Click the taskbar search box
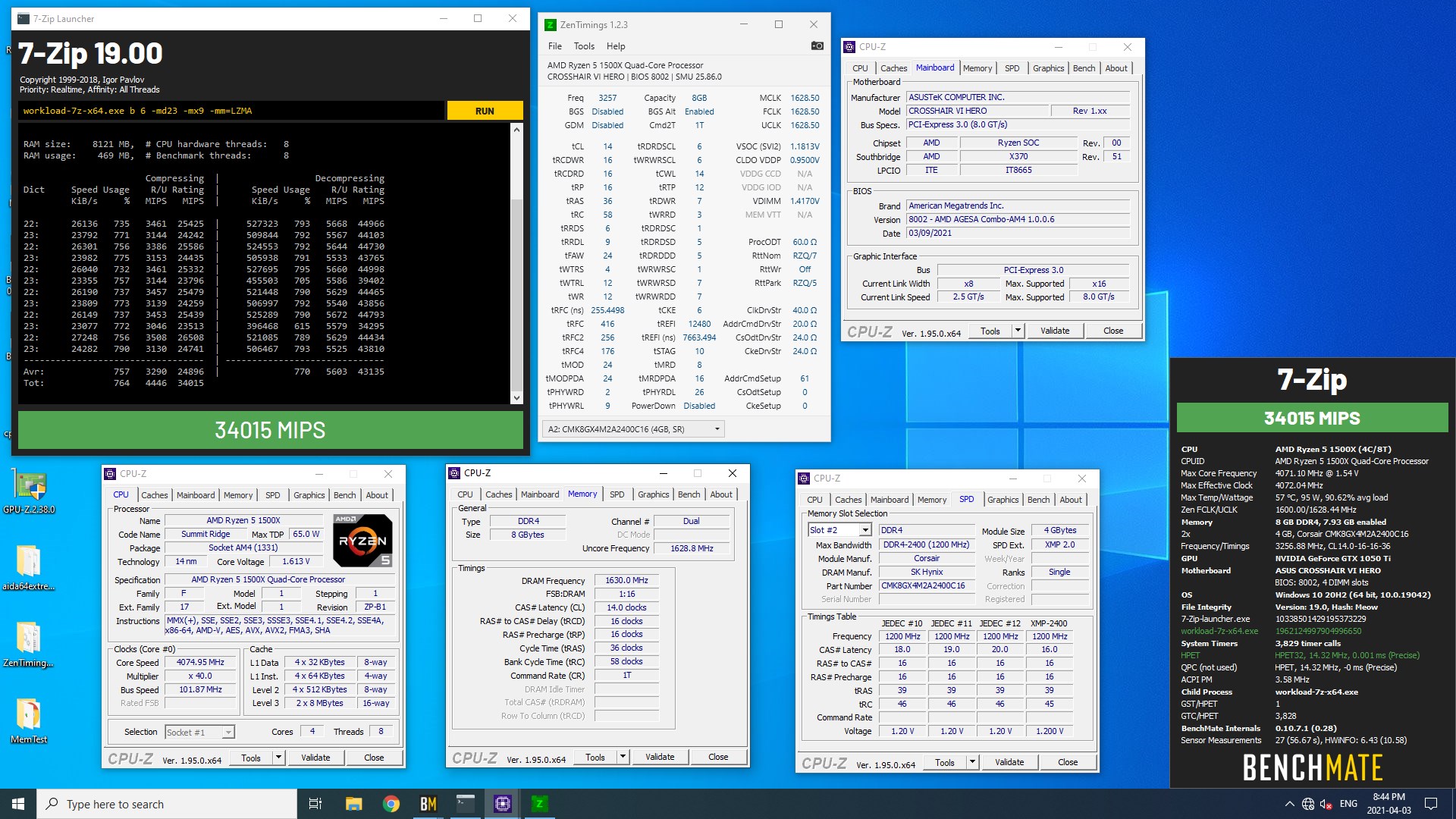The width and height of the screenshot is (1456, 819). [x=167, y=804]
